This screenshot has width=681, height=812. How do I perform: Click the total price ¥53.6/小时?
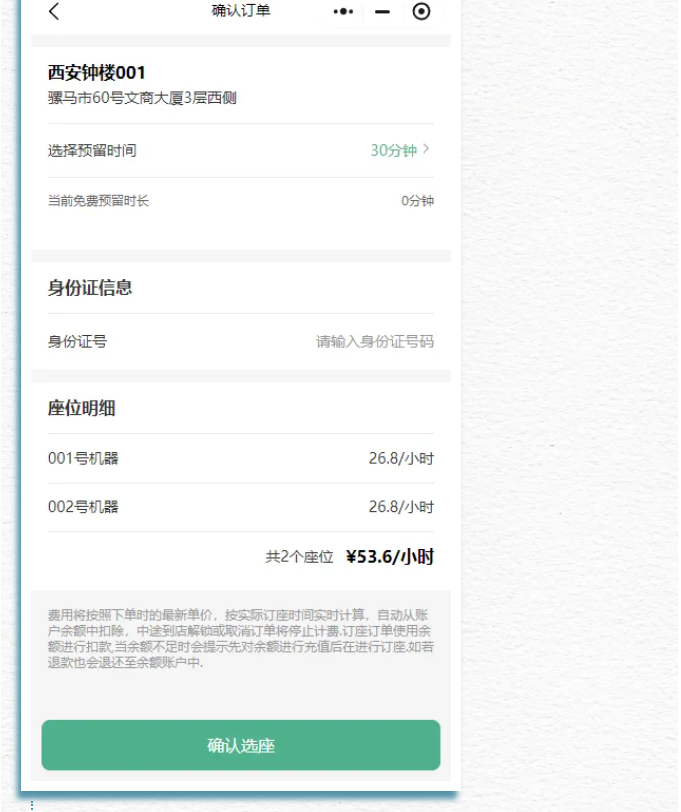[x=389, y=557]
